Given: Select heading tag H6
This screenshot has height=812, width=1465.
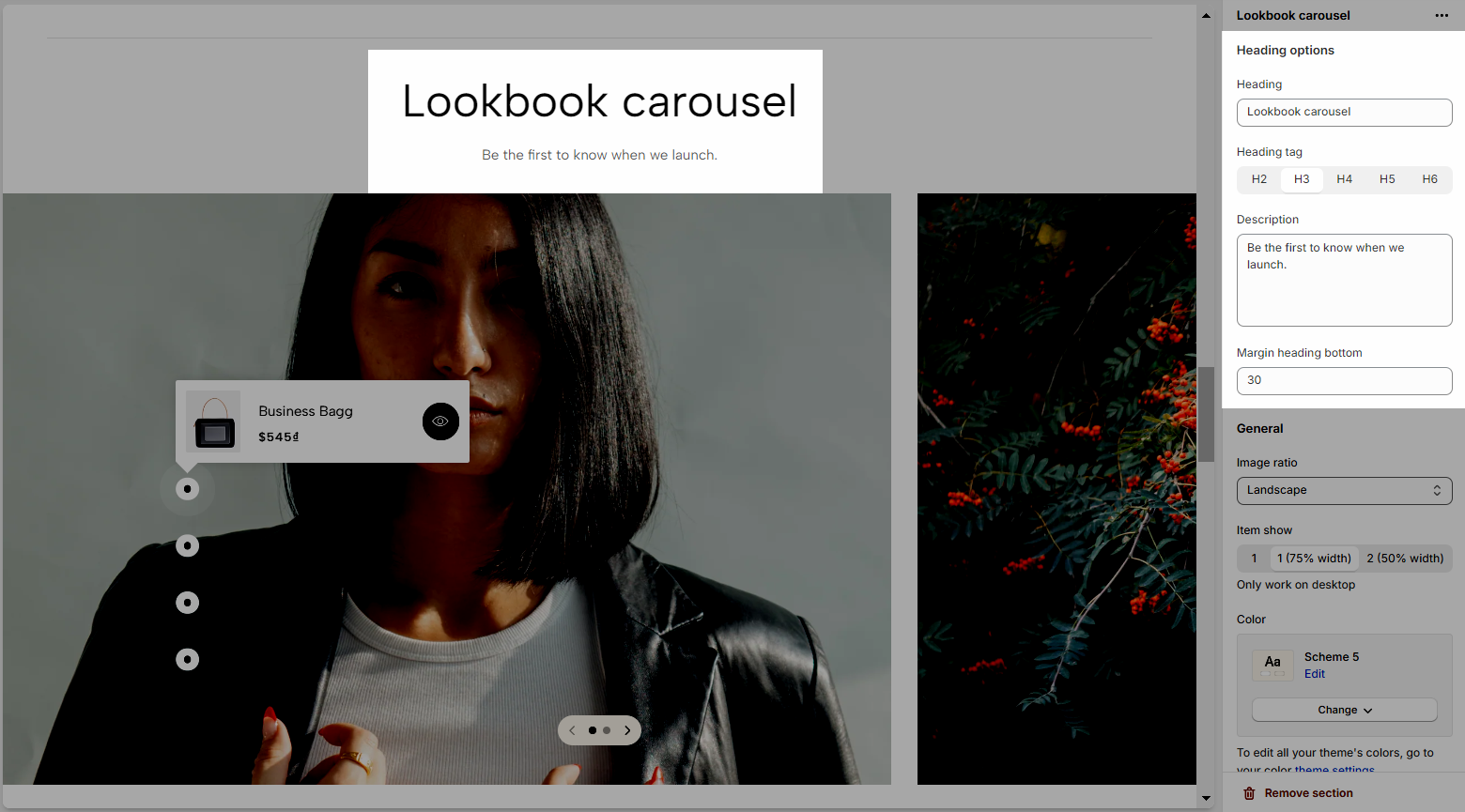Looking at the screenshot, I should (x=1429, y=179).
